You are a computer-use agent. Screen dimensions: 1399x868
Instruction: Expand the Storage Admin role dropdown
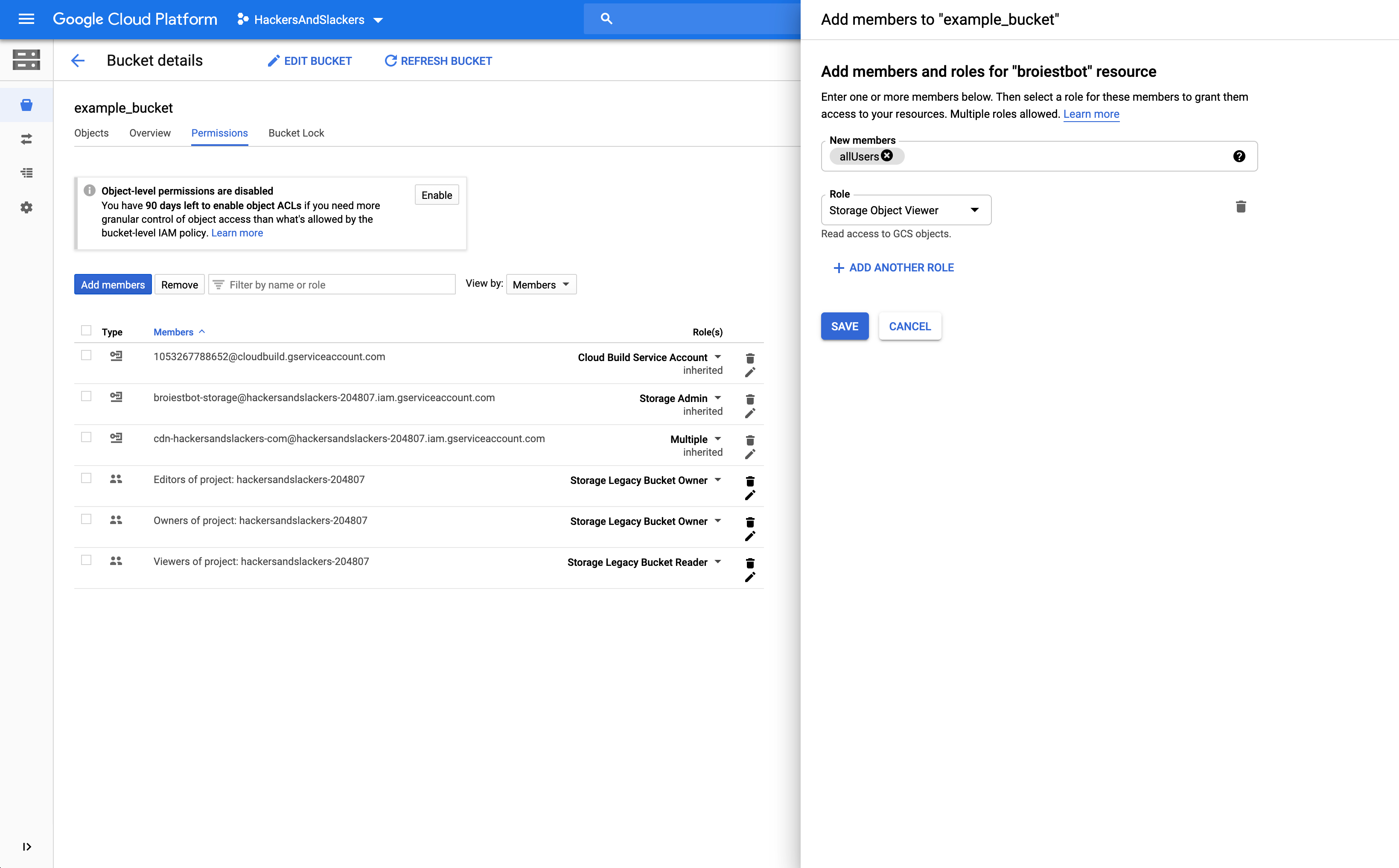(x=717, y=398)
